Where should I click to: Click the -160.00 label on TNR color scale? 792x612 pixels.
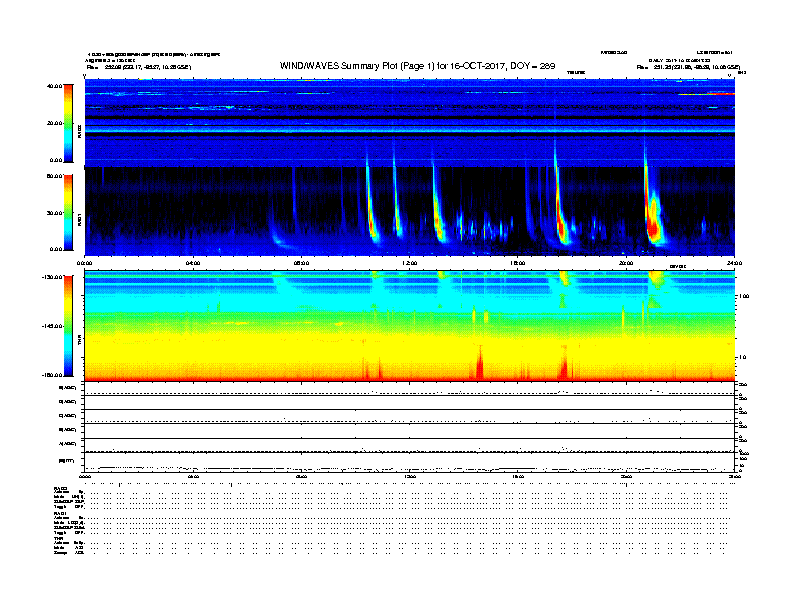[53, 375]
